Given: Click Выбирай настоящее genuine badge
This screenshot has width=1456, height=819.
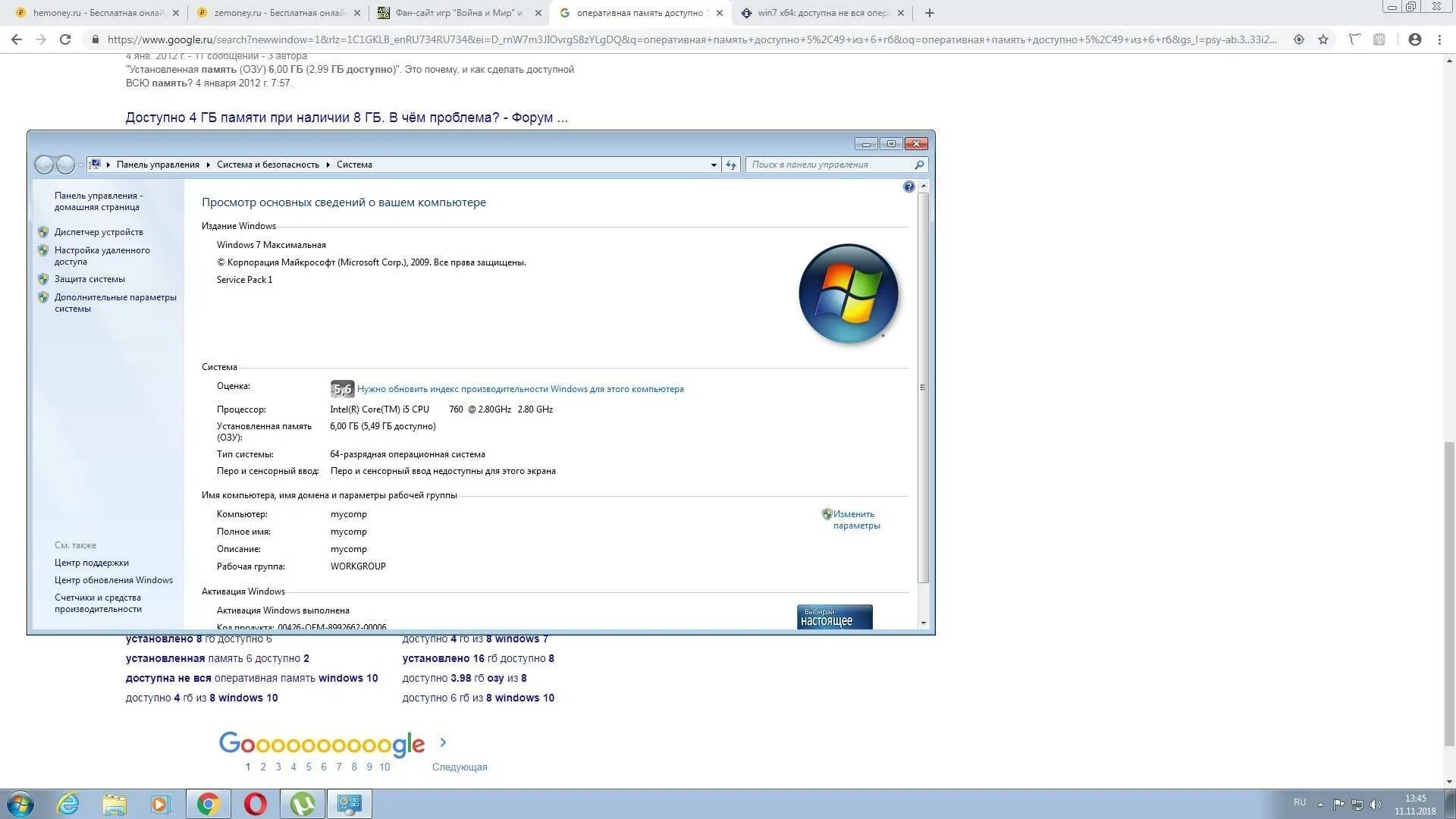Looking at the screenshot, I should coord(834,617).
